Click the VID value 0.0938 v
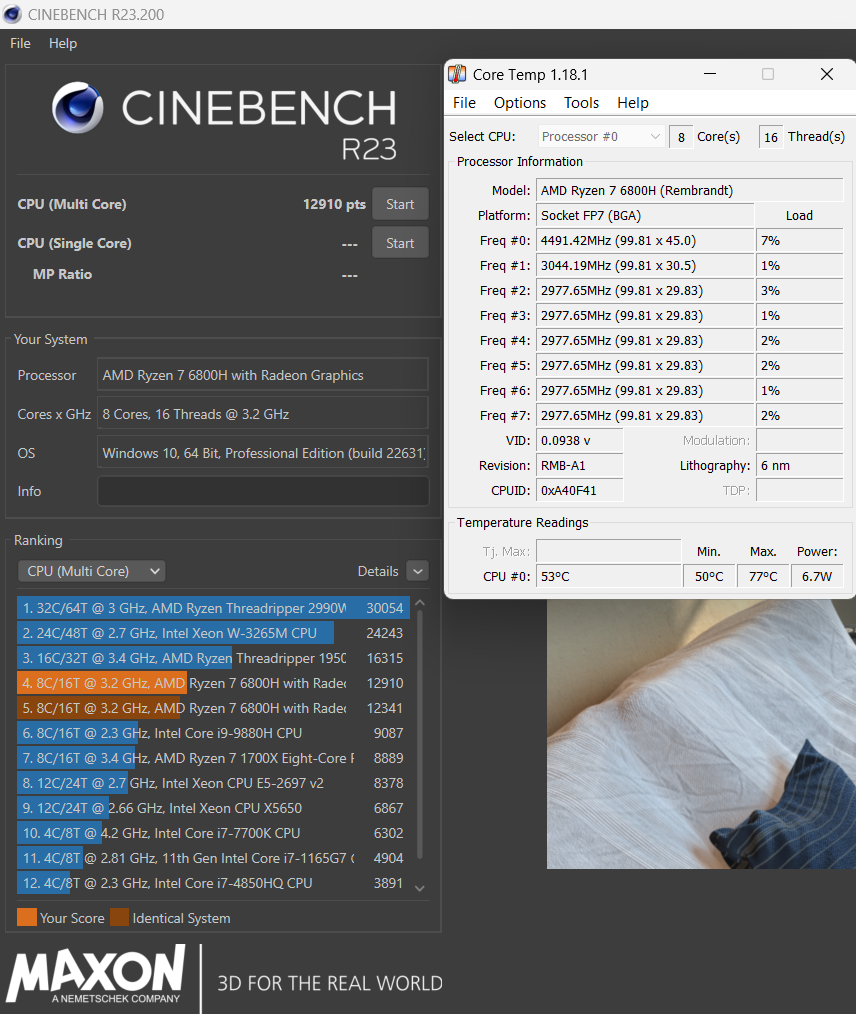Screen dimensions: 856x1014 [x=580, y=440]
